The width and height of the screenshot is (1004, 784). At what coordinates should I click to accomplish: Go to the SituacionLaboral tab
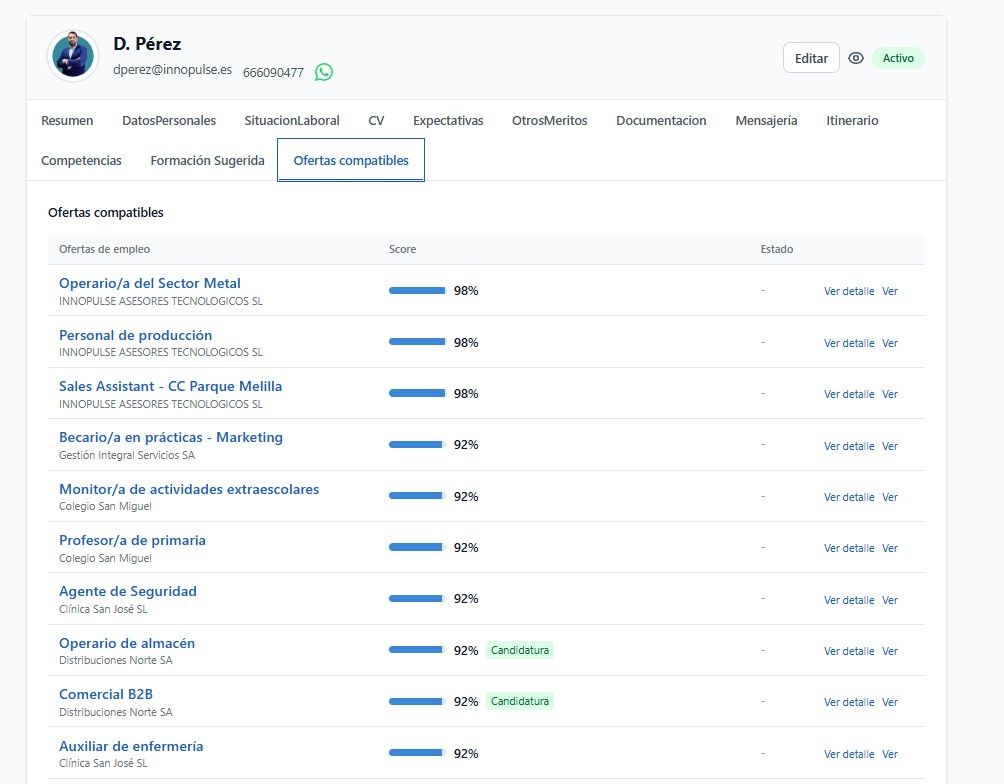tap(292, 120)
